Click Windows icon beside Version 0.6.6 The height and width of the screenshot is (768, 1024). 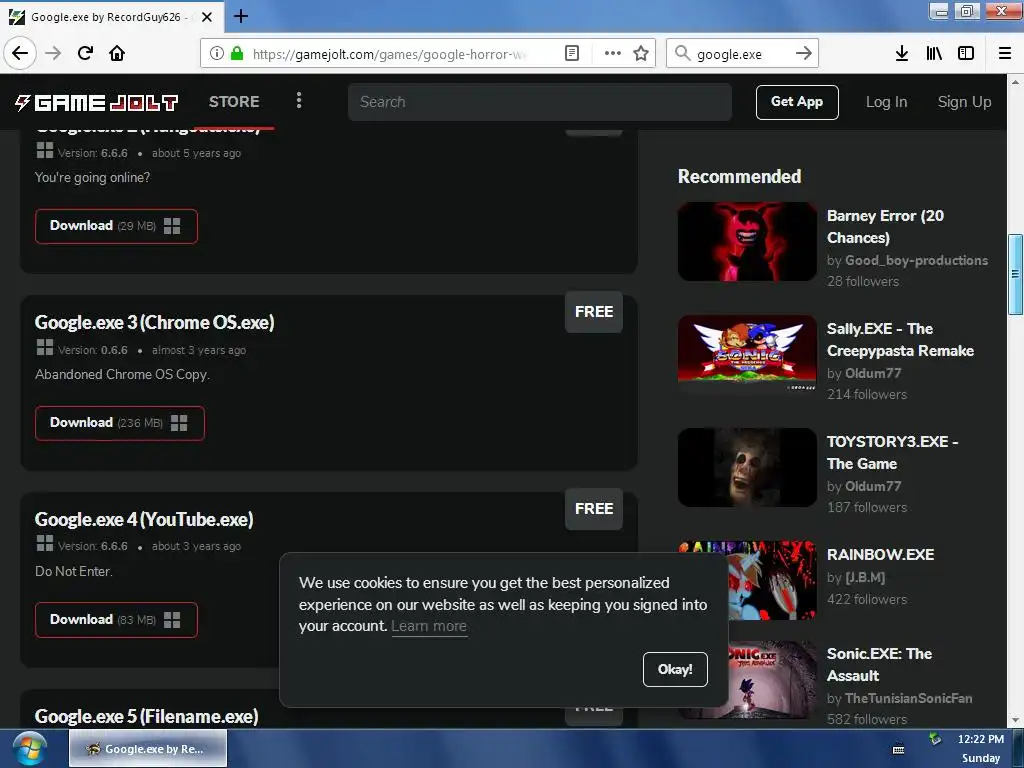point(45,347)
